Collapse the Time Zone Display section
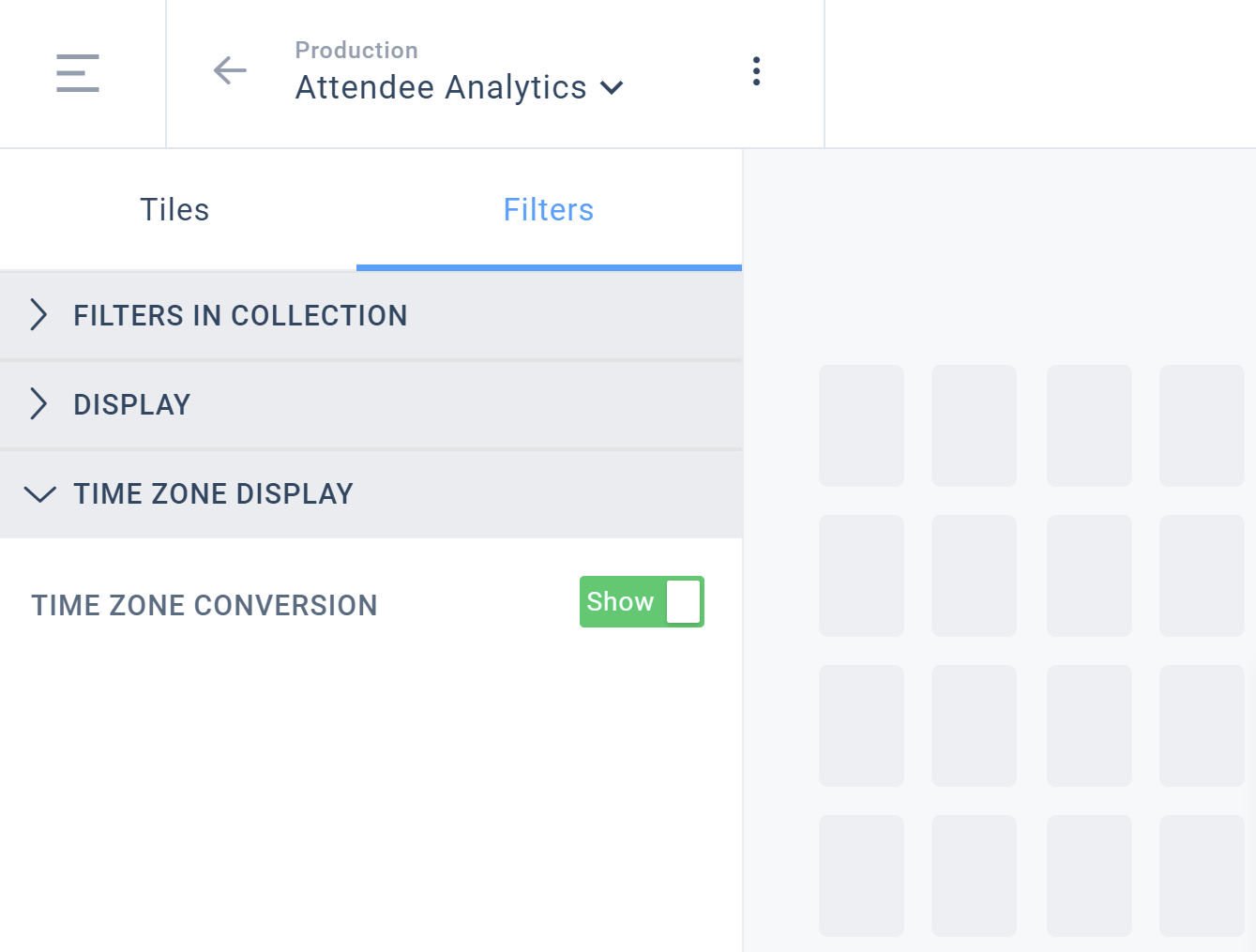Viewport: 1256px width, 952px height. [x=371, y=494]
